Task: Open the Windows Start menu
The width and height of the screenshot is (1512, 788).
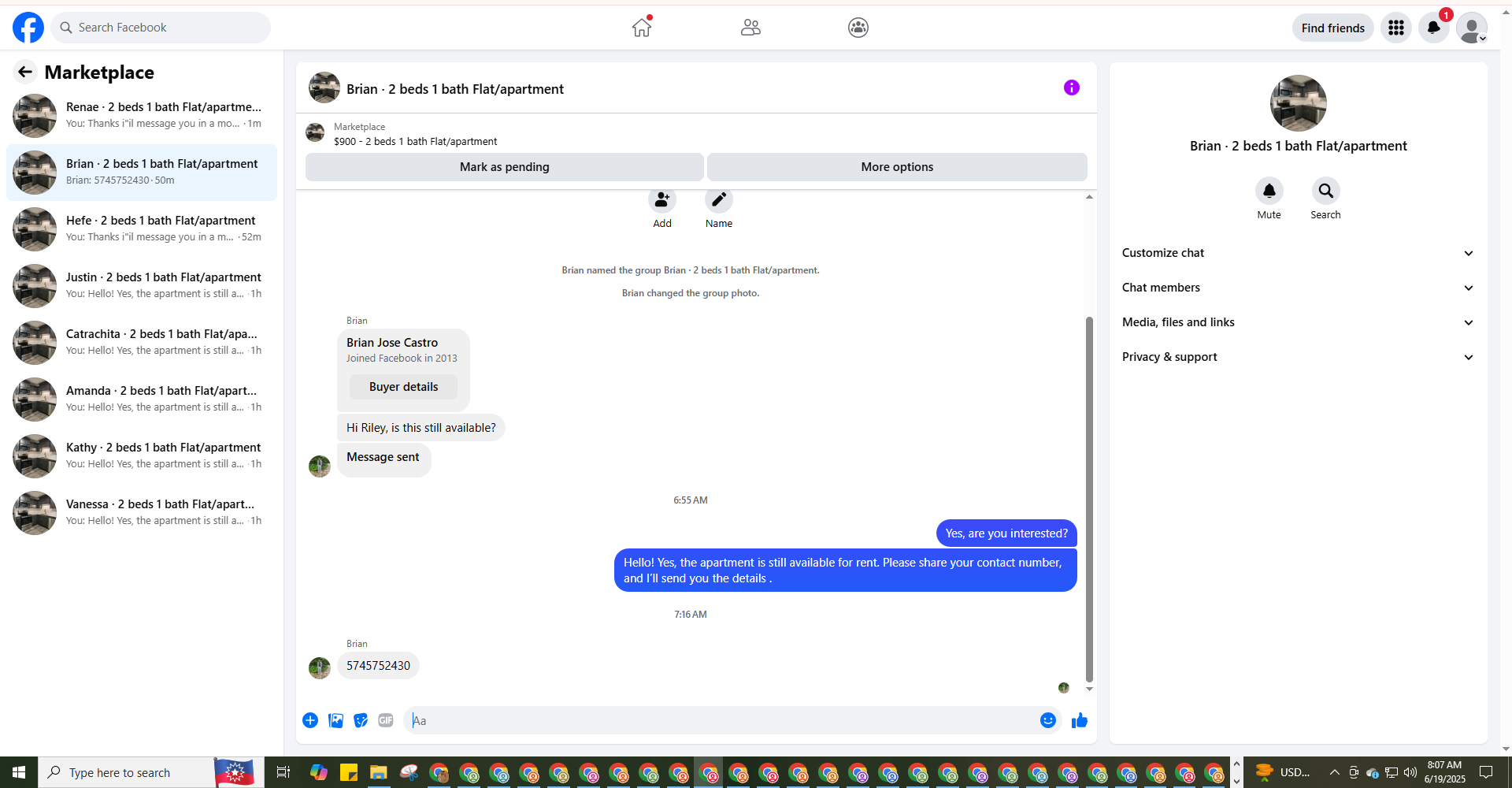Action: pyautogui.click(x=19, y=772)
